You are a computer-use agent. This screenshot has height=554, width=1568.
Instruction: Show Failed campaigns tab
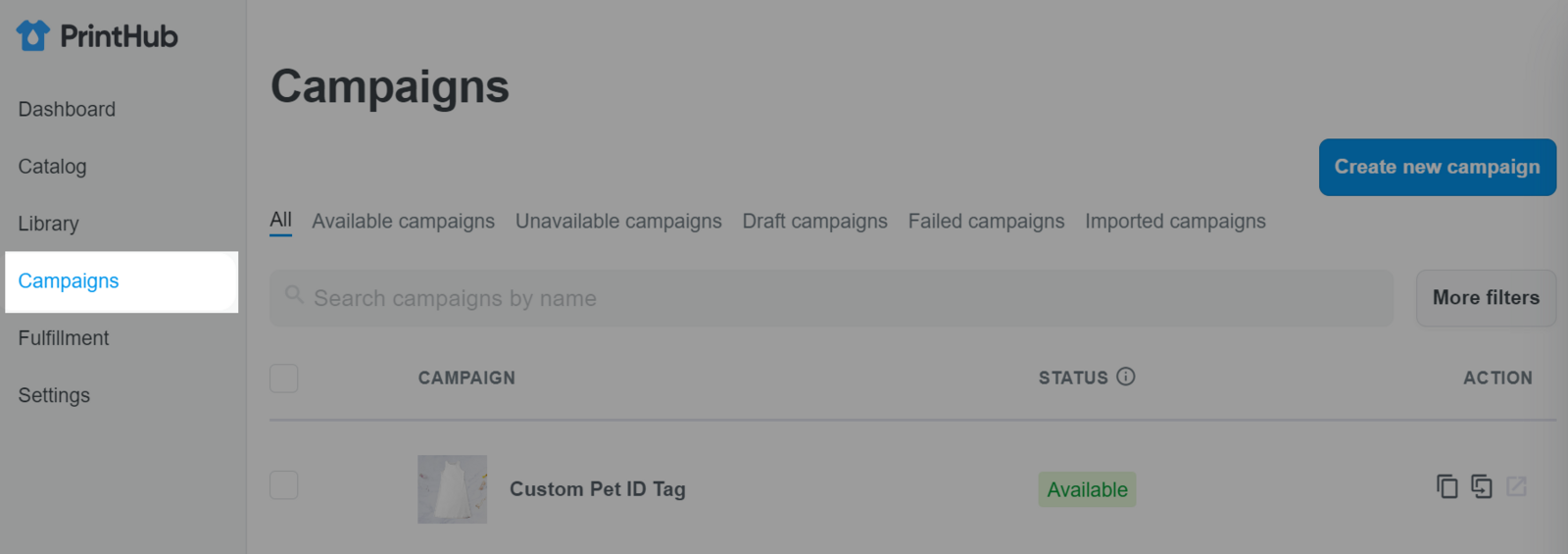(x=986, y=222)
